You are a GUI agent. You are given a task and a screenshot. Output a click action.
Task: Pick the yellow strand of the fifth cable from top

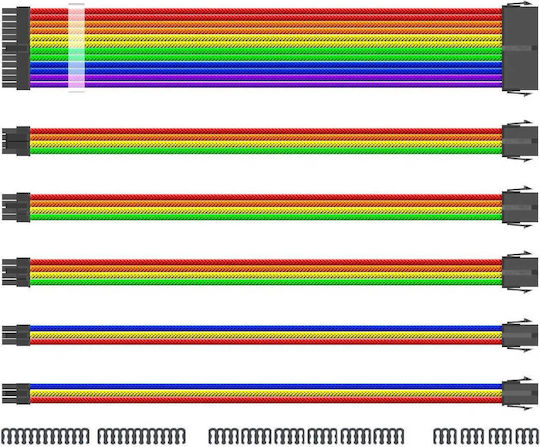coord(266,335)
